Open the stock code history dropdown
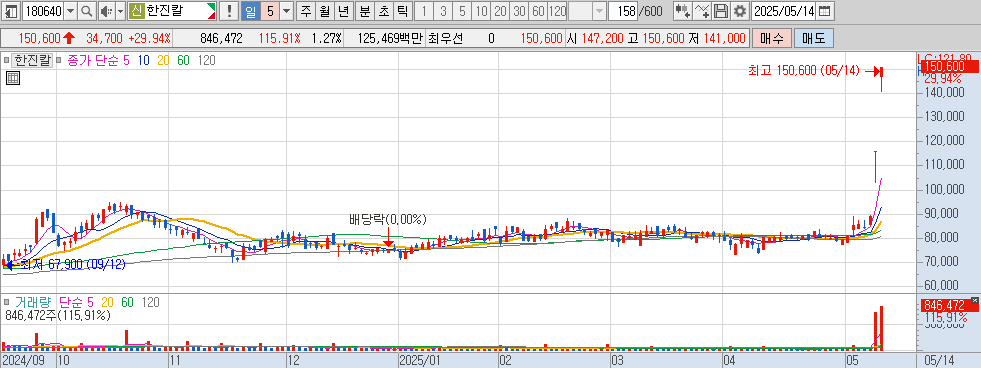 71,11
